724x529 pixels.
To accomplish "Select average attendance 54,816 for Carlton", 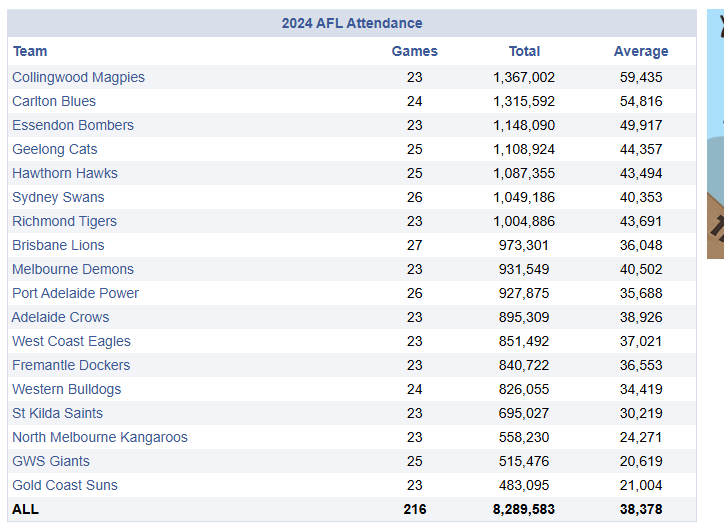I will [641, 101].
